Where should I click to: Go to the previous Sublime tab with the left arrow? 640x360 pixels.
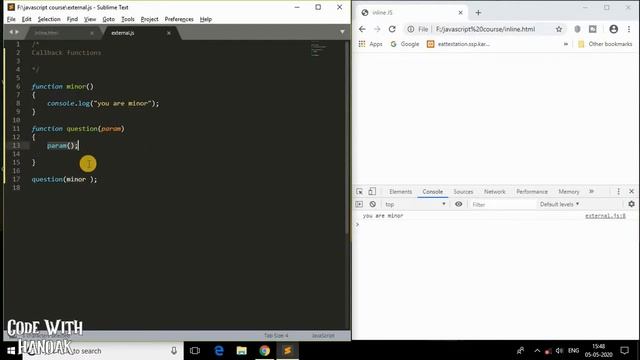[x=11, y=32]
